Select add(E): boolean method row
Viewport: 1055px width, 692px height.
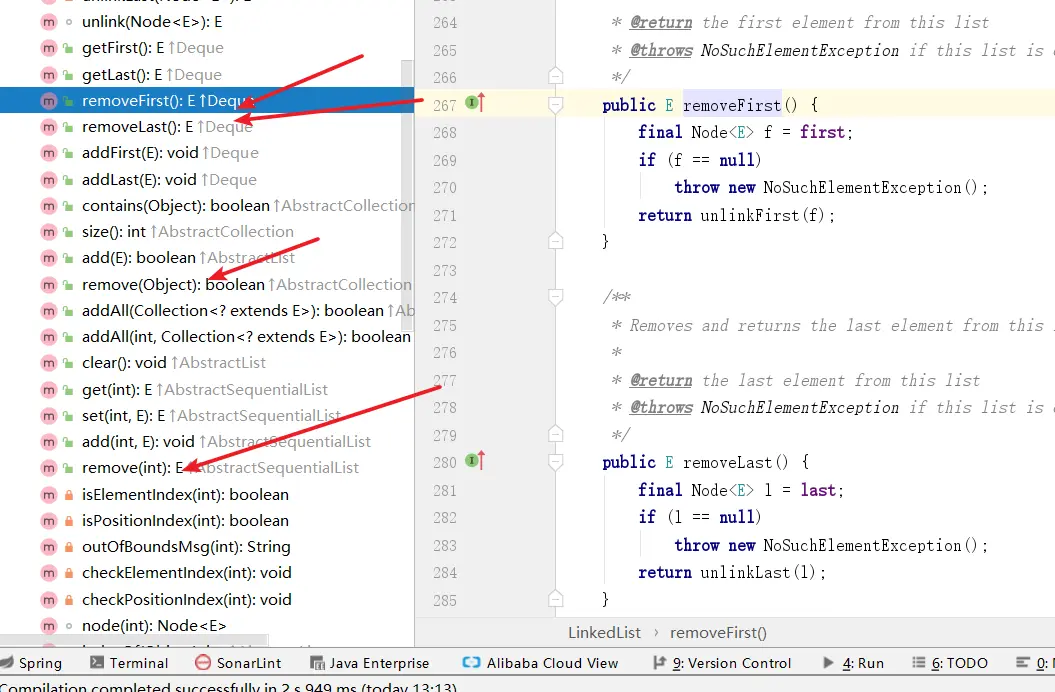(207, 258)
